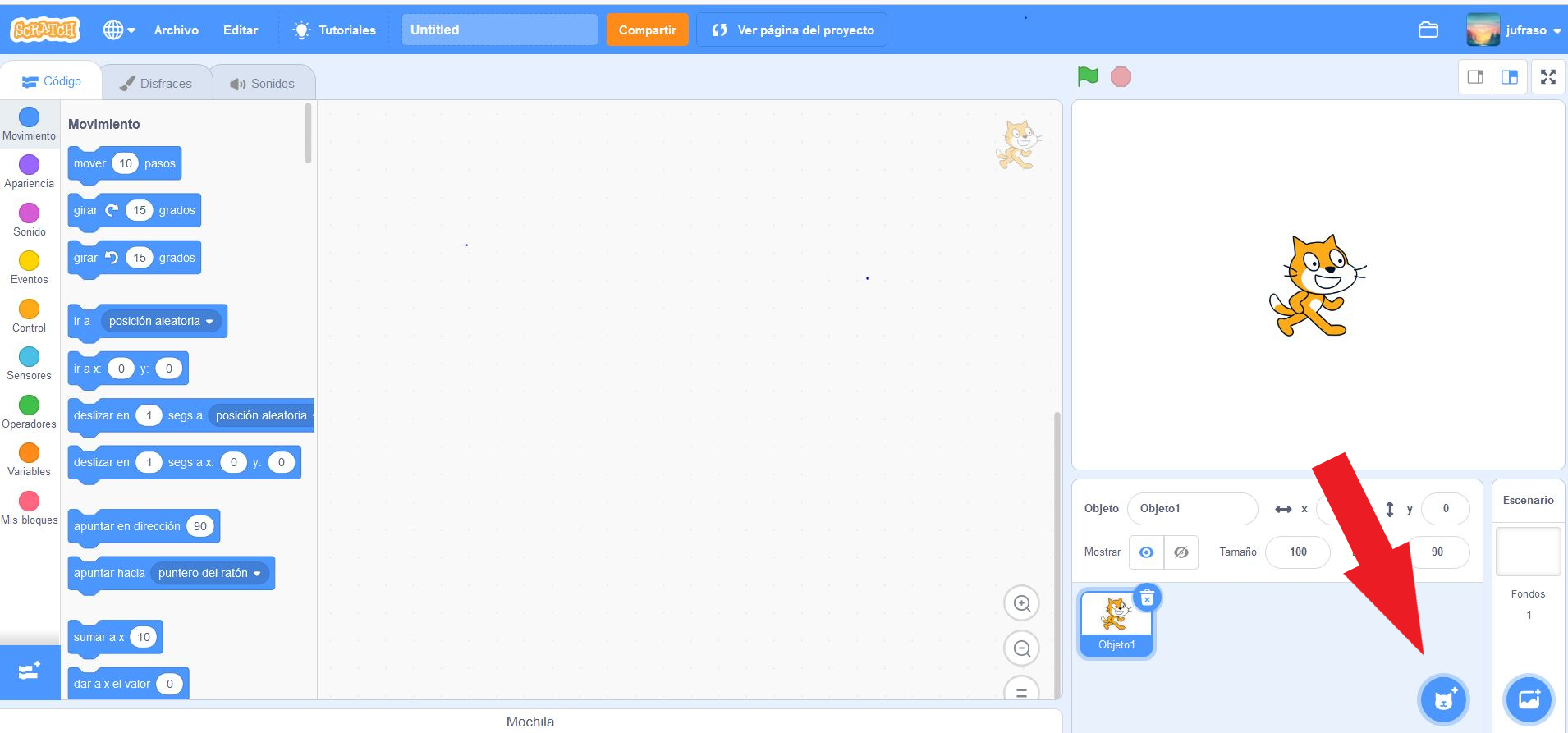Click the green flag to run project

[1088, 76]
